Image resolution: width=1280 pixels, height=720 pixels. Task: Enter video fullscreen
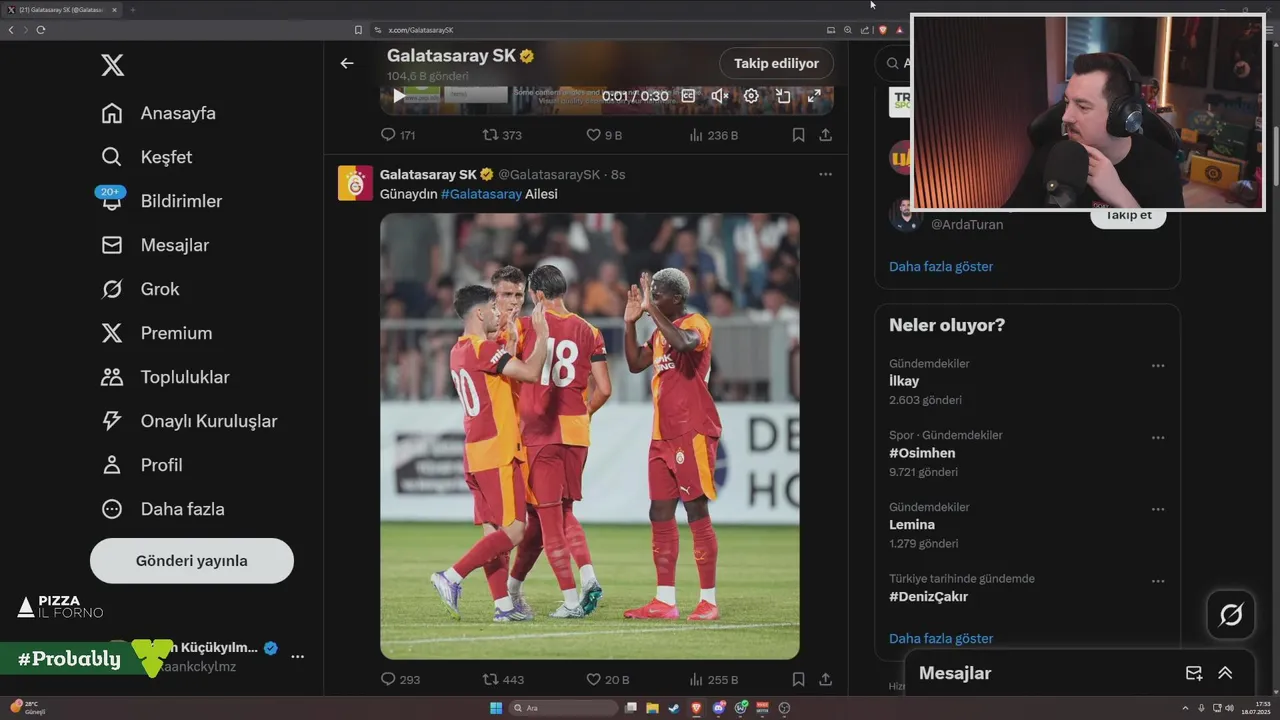814,96
